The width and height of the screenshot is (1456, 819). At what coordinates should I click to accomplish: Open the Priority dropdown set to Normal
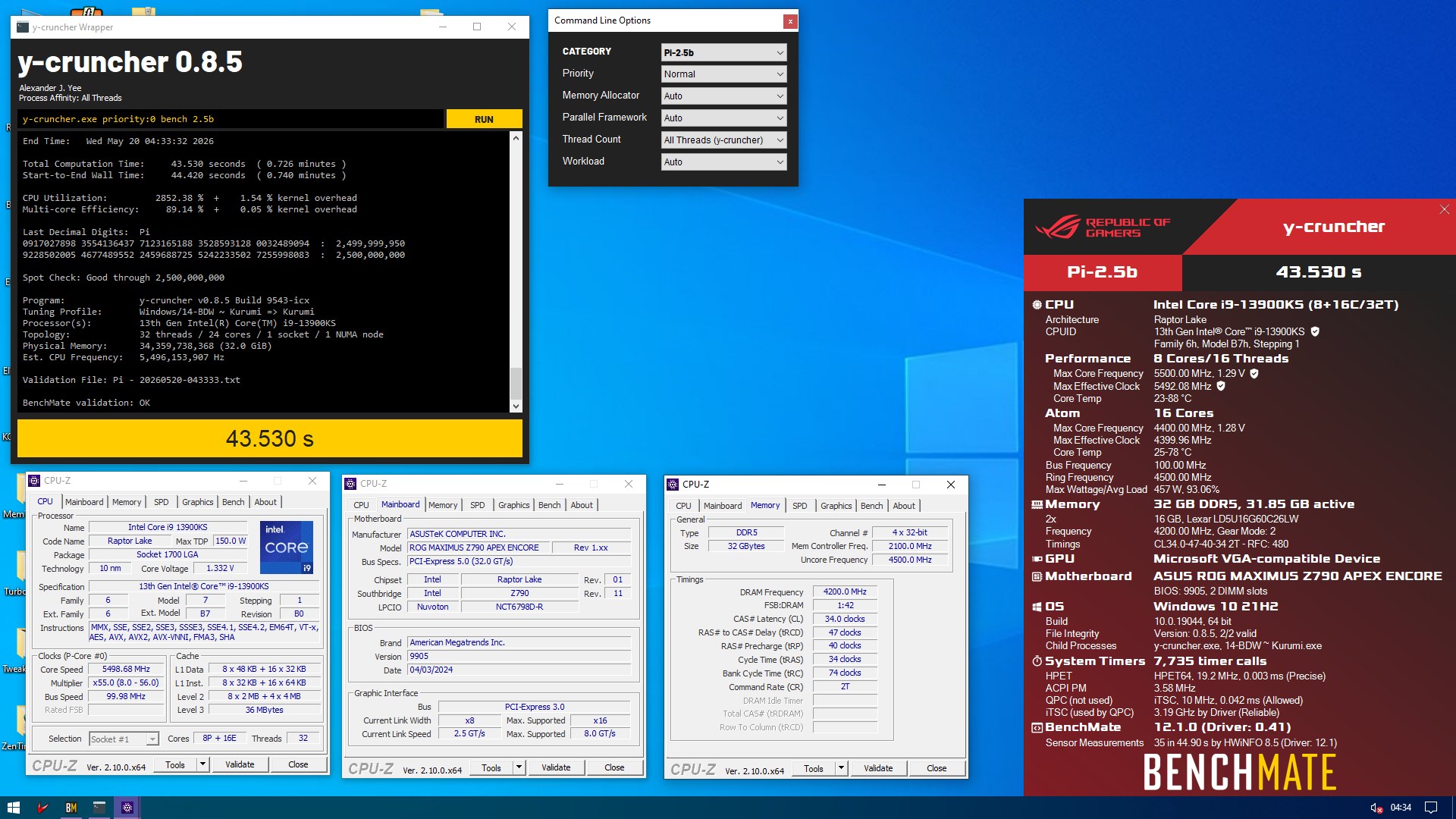click(723, 74)
